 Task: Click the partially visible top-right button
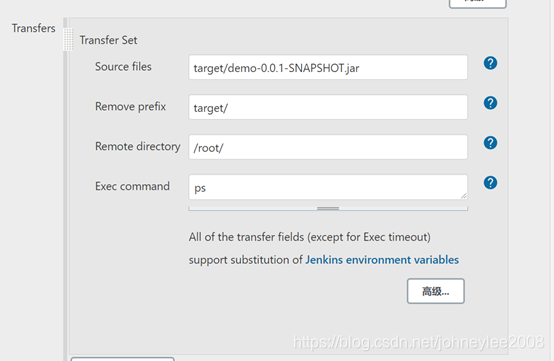478,4
